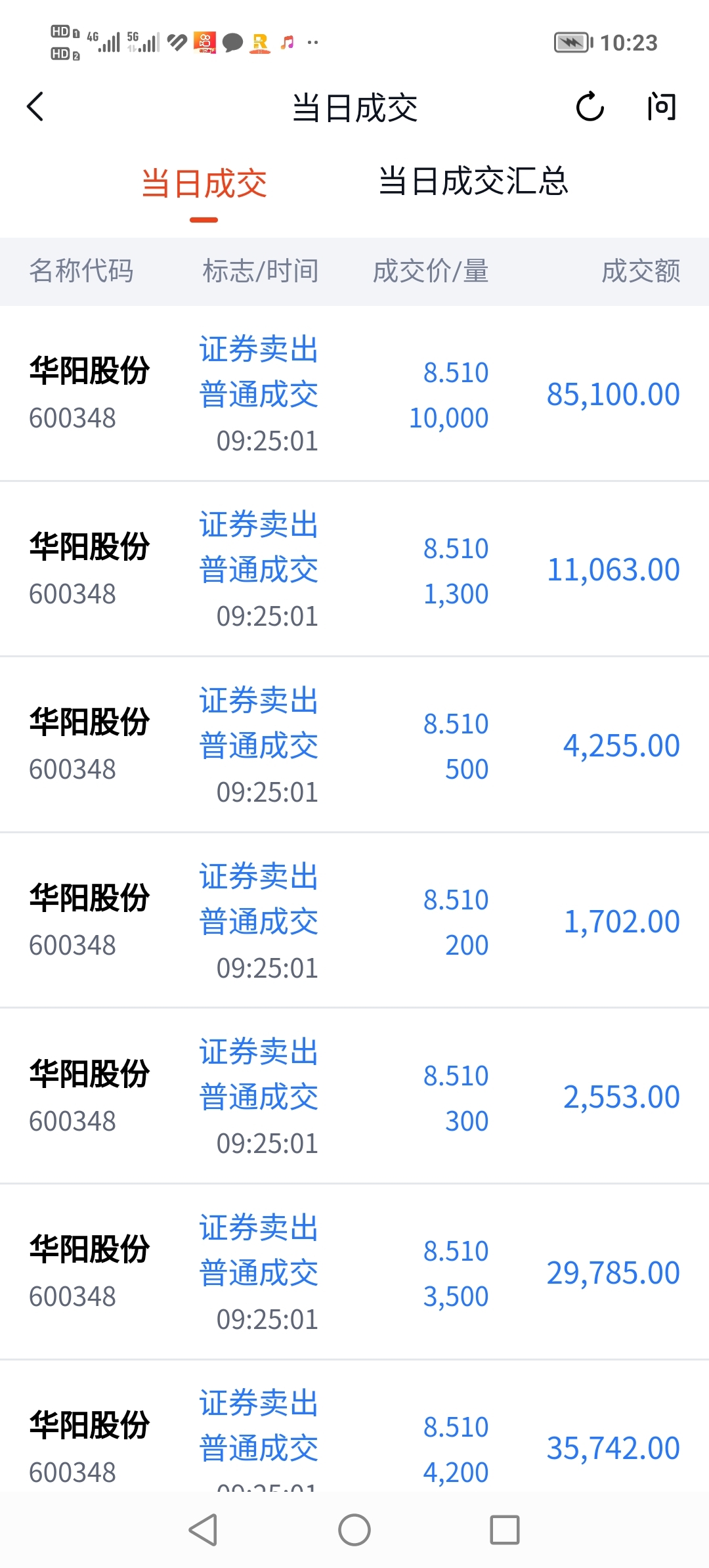Viewport: 709px width, 1568px height.
Task: Refresh the trade list
Action: point(590,107)
